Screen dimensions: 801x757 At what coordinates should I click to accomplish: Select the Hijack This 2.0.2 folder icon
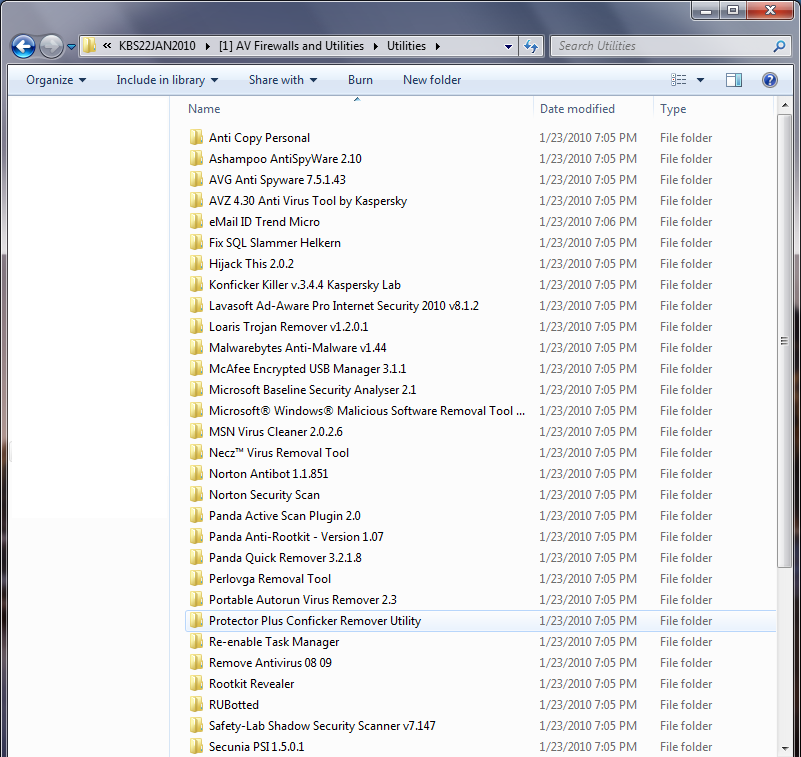click(196, 263)
